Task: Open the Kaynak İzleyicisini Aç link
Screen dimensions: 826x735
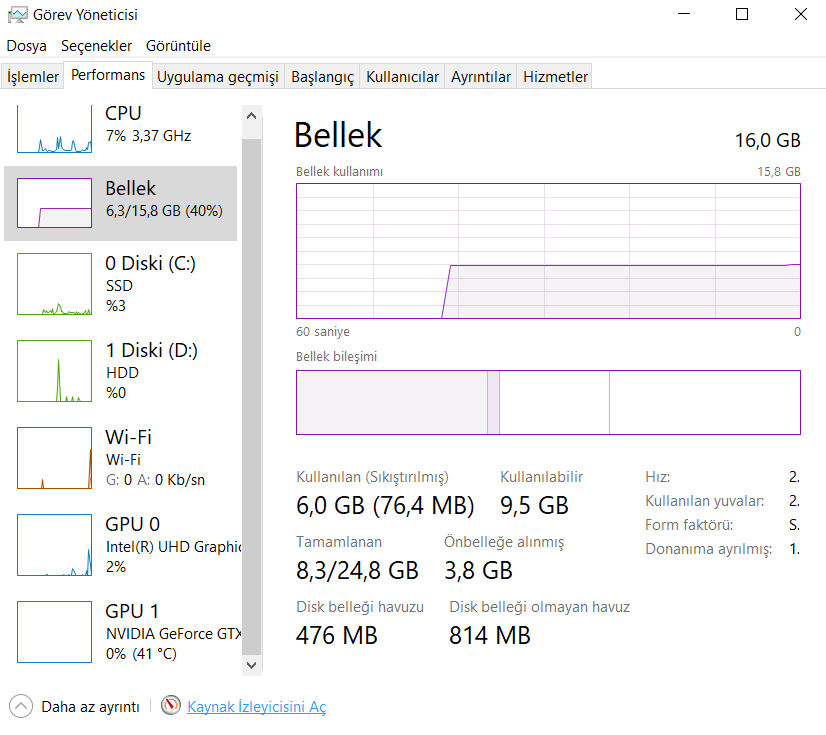Action: pos(257,707)
